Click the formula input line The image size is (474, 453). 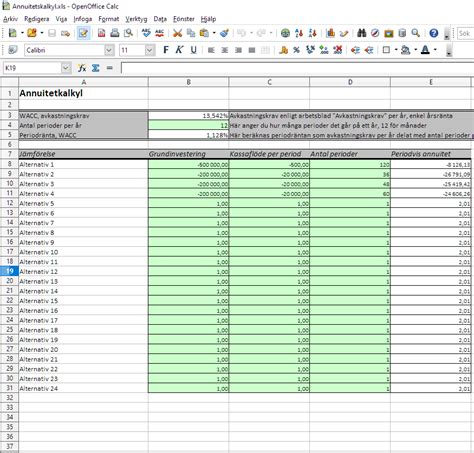(x=297, y=68)
